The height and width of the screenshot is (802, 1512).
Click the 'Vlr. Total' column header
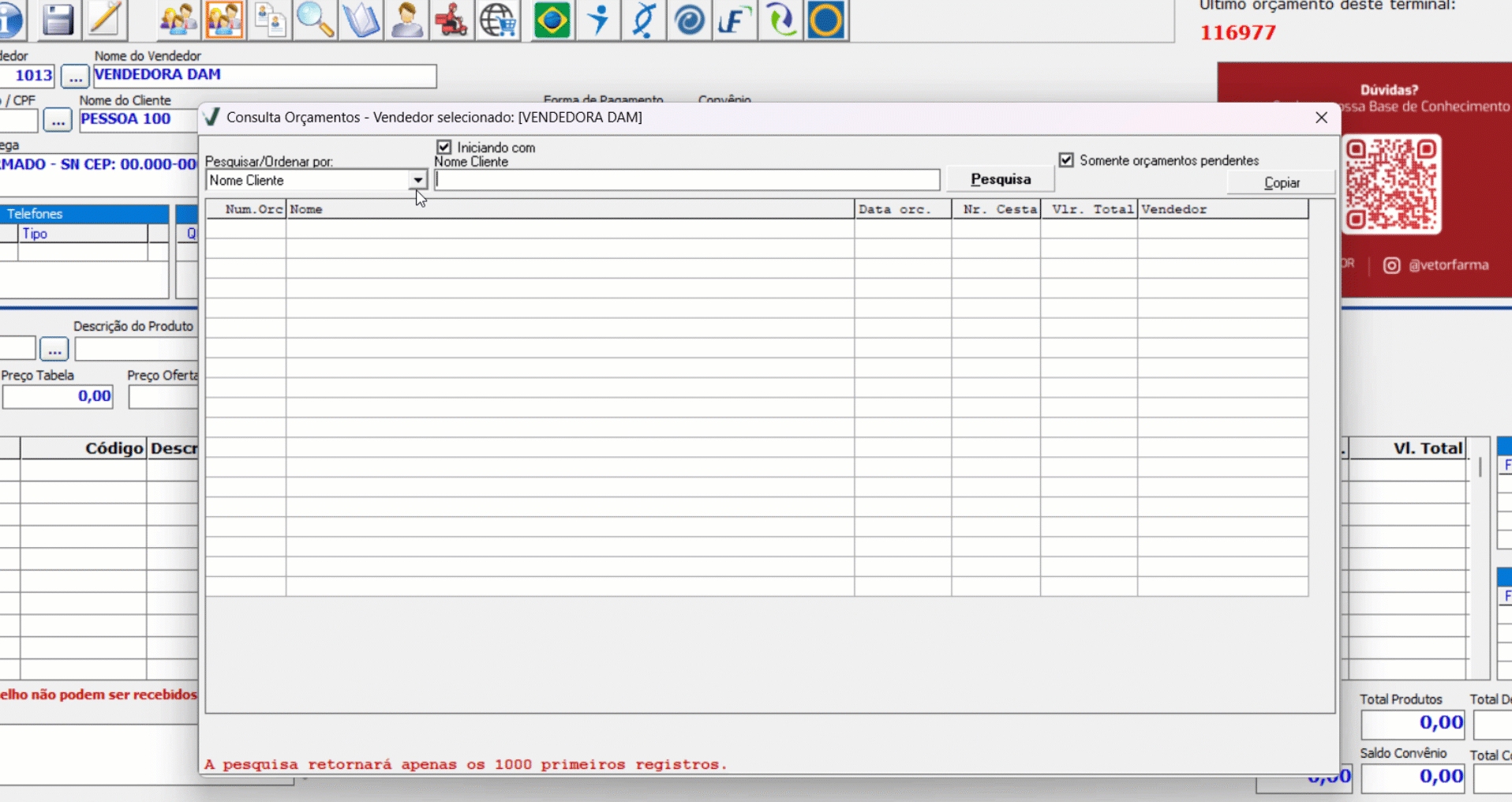click(1088, 209)
